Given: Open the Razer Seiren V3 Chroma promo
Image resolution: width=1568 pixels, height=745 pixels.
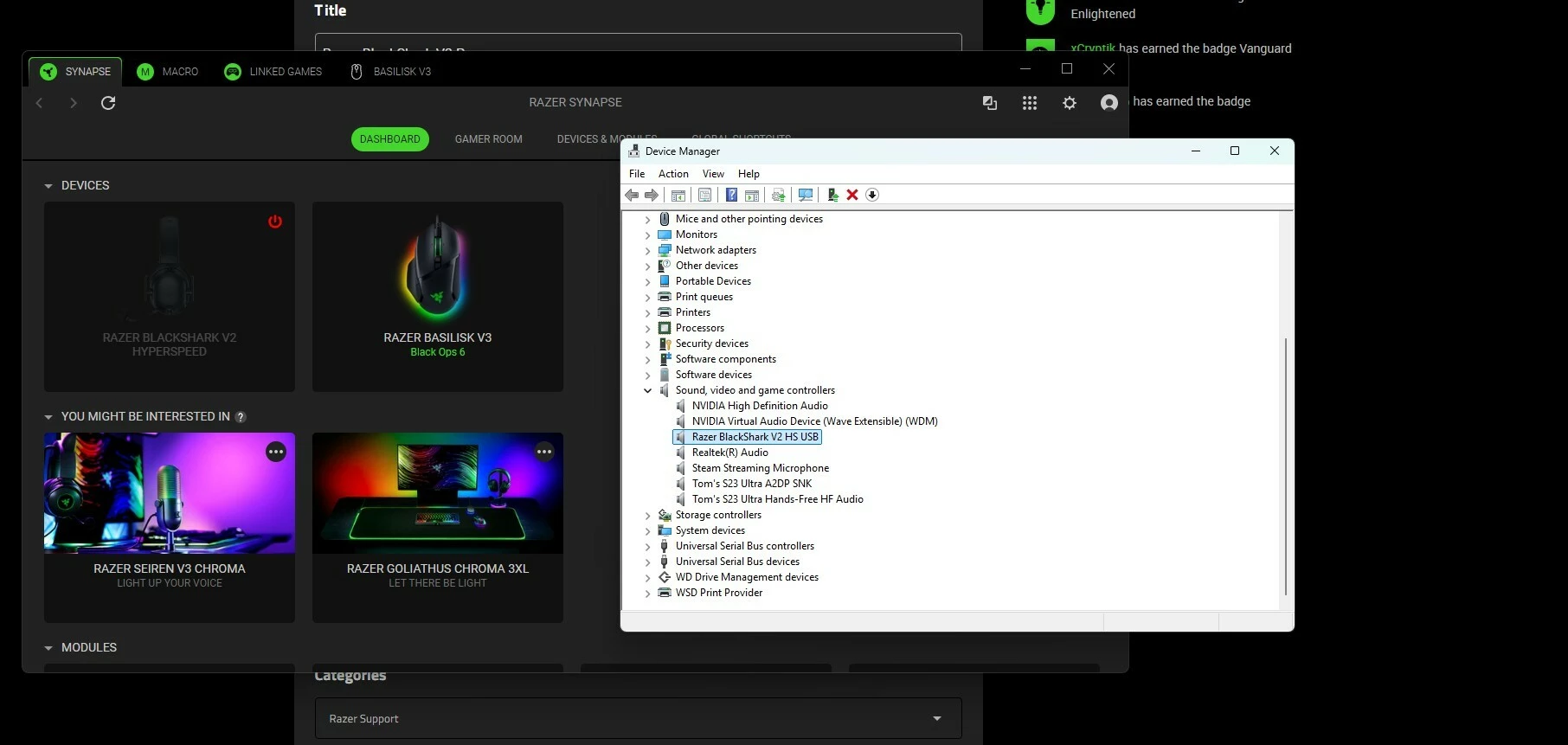Looking at the screenshot, I should pos(170,528).
